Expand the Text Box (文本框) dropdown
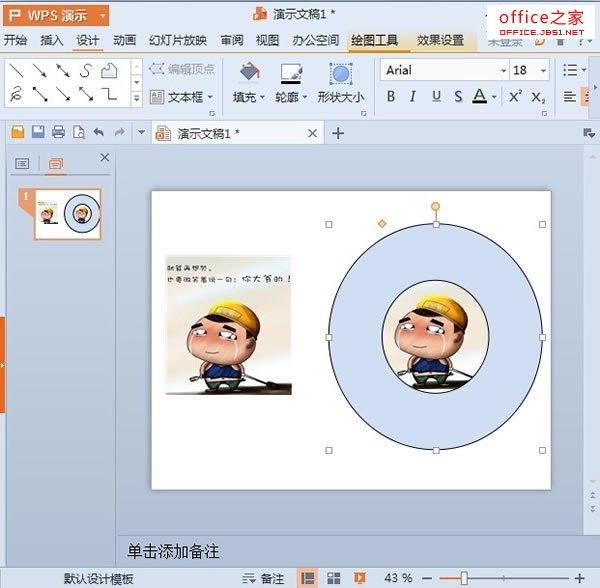Image resolution: width=600 pixels, height=588 pixels. [x=209, y=98]
